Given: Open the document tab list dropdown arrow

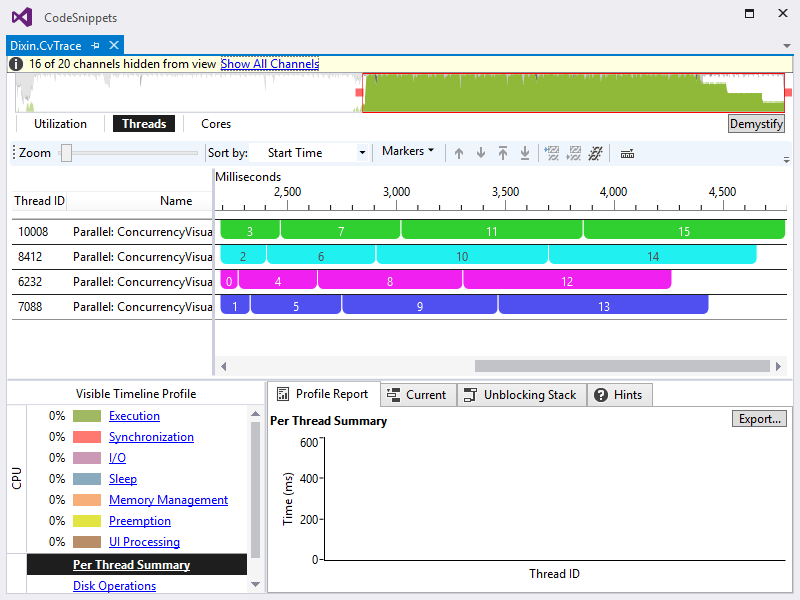Looking at the screenshot, I should 787,46.
